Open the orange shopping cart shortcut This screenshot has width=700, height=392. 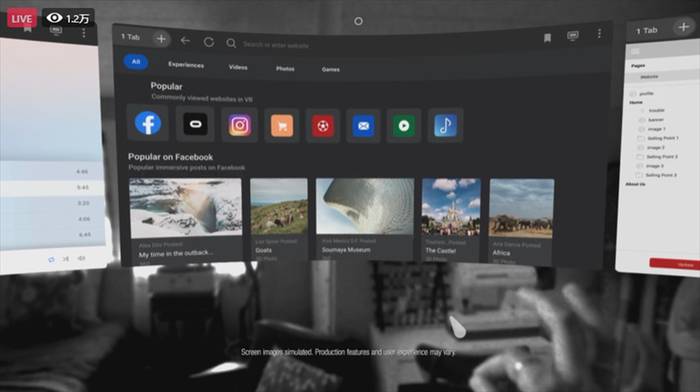coord(282,126)
